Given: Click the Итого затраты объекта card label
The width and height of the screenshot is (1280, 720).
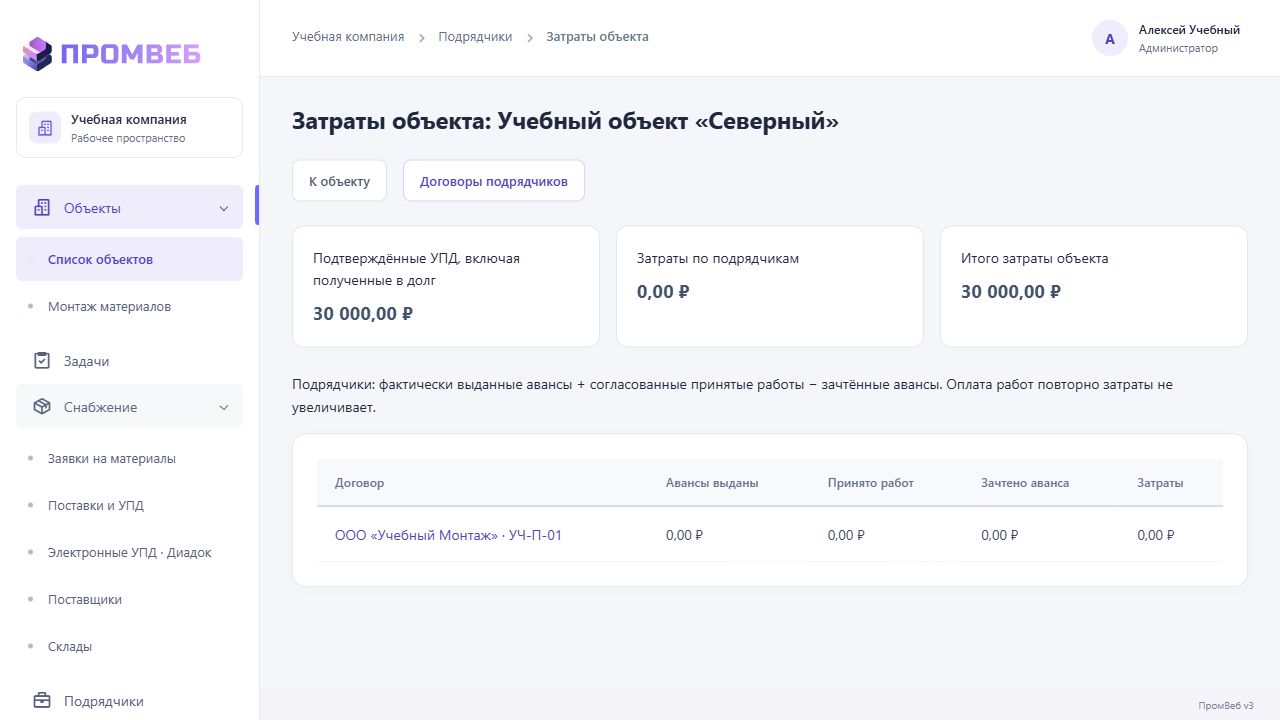Looking at the screenshot, I should click(1035, 258).
